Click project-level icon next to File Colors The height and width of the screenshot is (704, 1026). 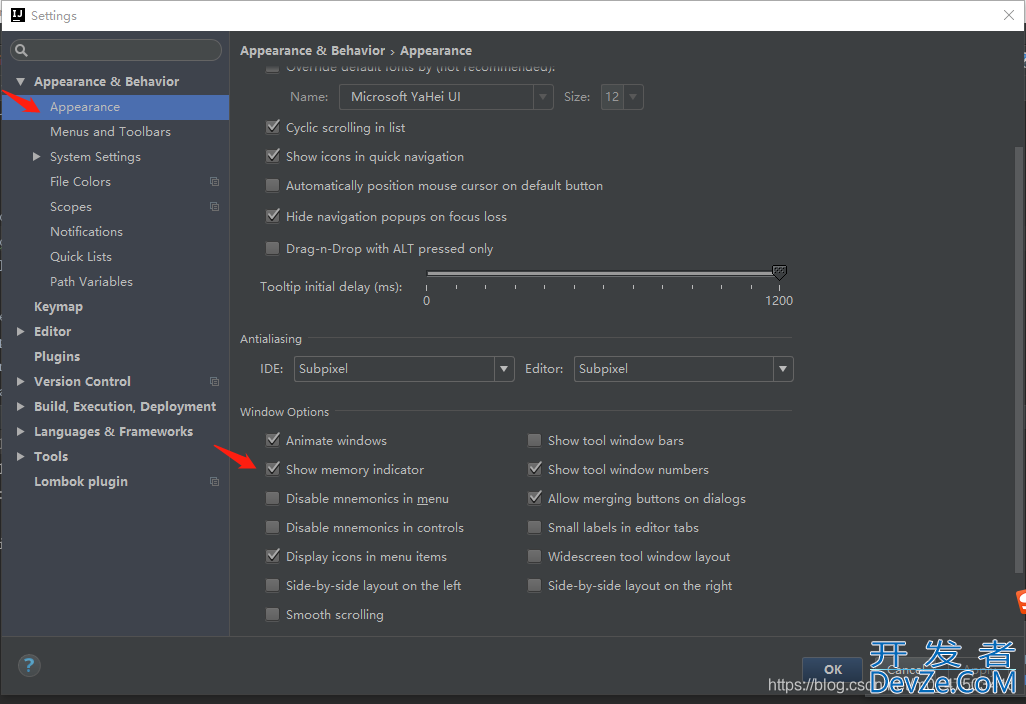click(214, 181)
